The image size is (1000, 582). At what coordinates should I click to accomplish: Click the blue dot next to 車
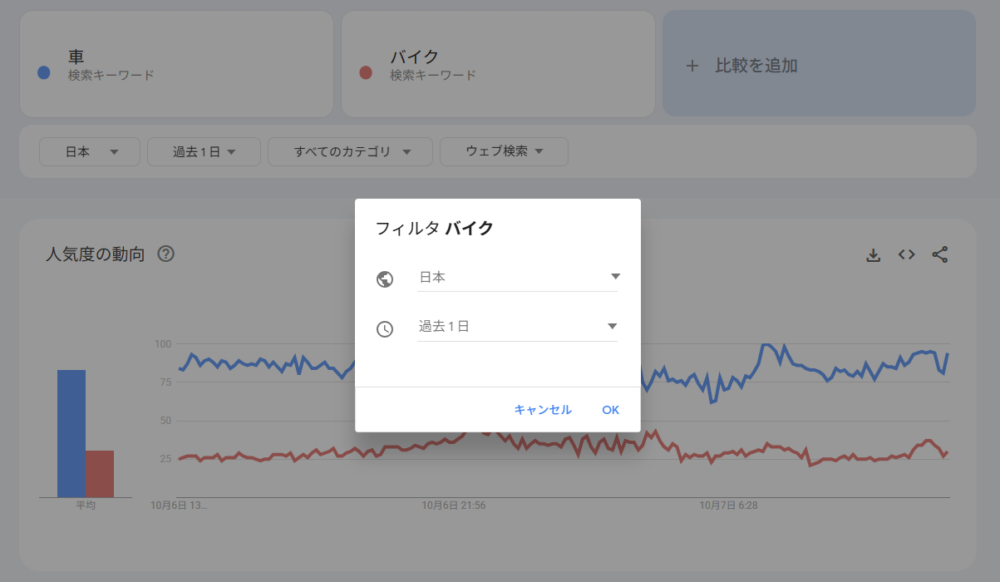tap(44, 73)
